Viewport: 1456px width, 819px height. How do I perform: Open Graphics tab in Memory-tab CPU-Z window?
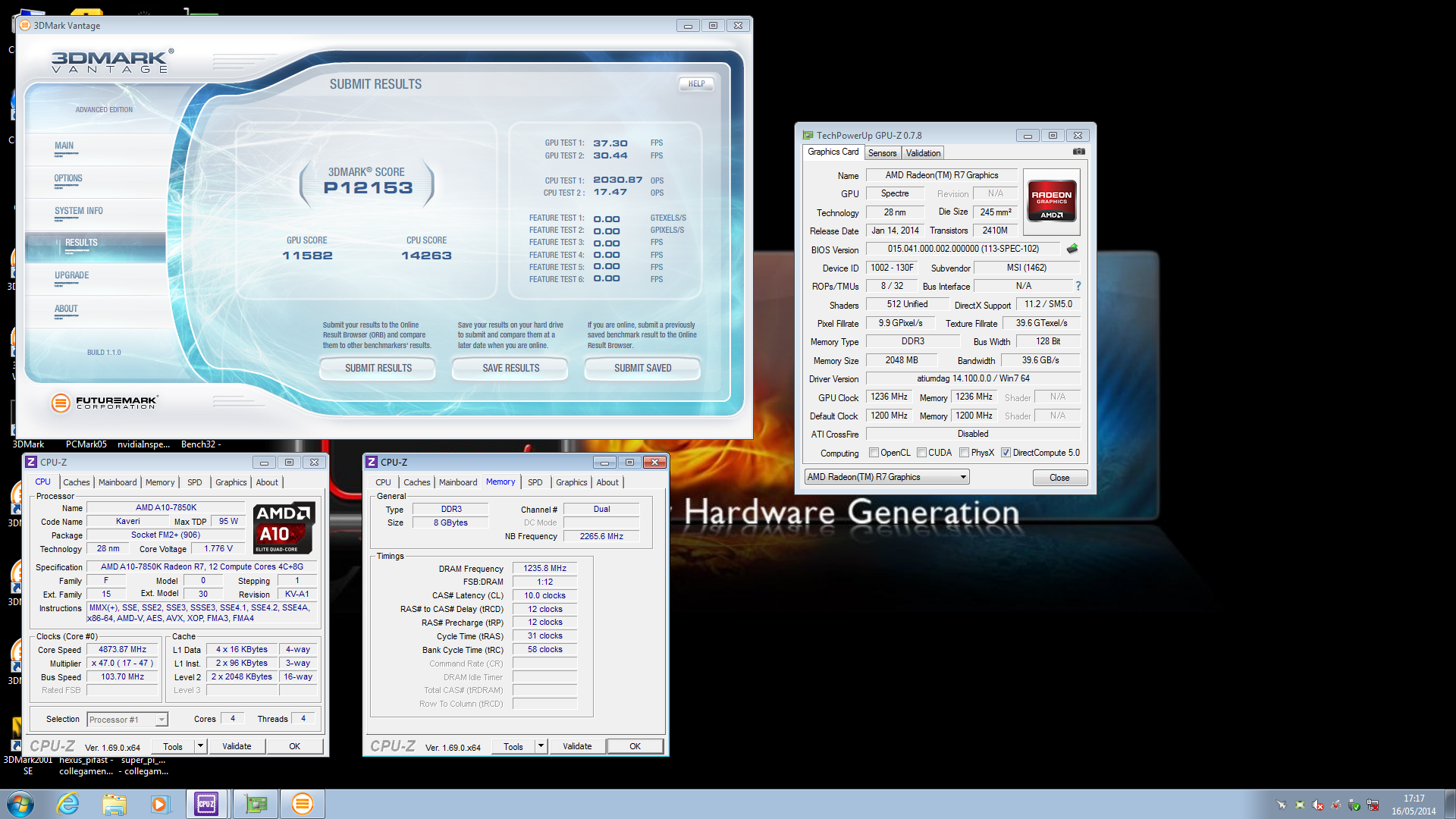click(x=571, y=482)
